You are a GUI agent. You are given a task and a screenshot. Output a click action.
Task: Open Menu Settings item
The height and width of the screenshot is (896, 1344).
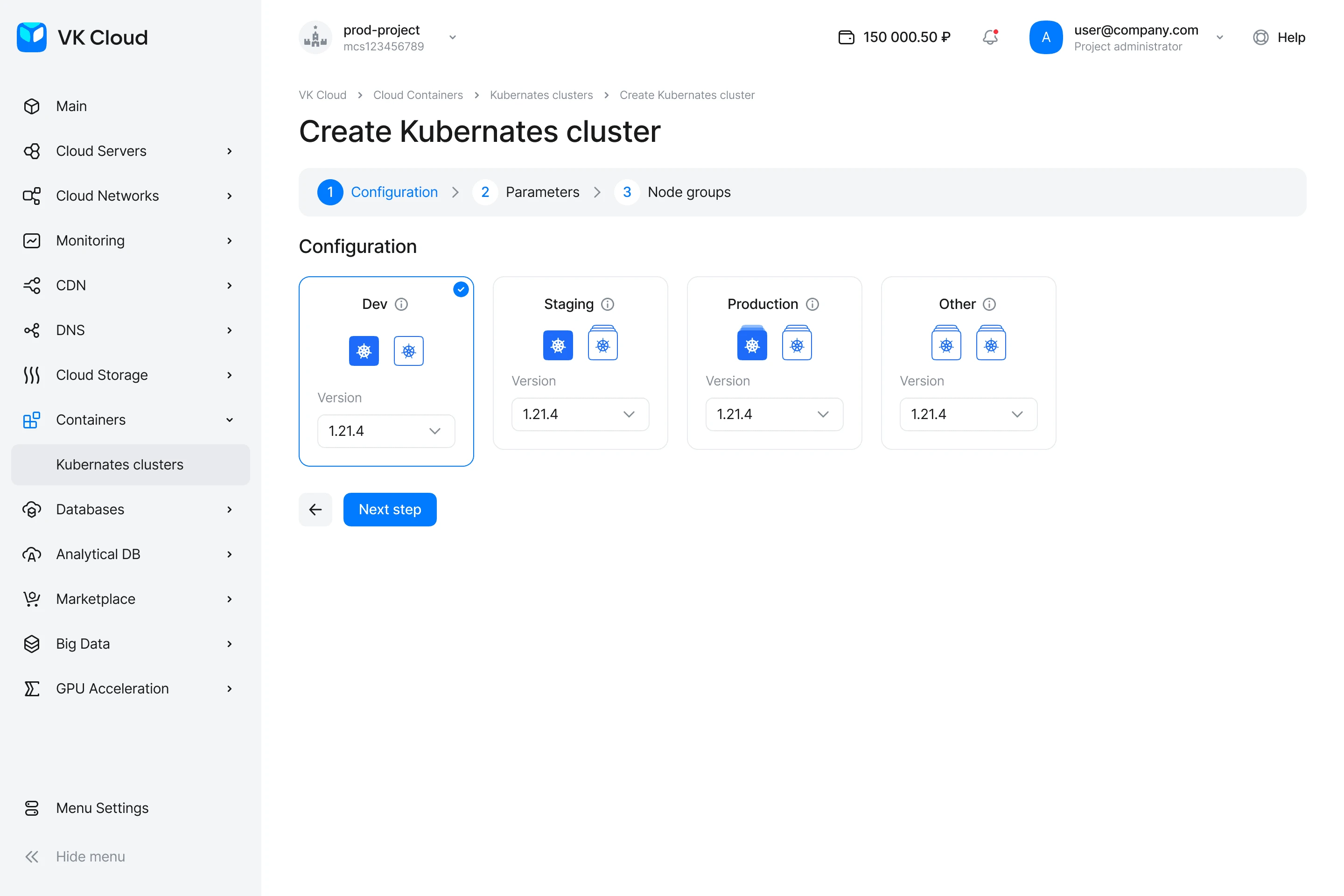click(x=131, y=808)
